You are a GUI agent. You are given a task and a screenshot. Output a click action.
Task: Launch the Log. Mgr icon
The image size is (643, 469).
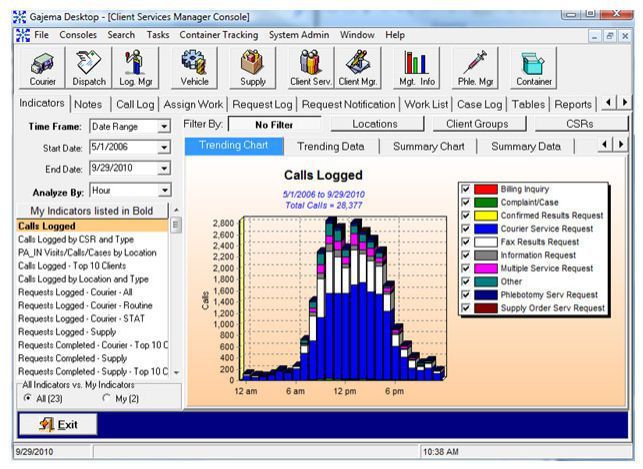point(136,68)
